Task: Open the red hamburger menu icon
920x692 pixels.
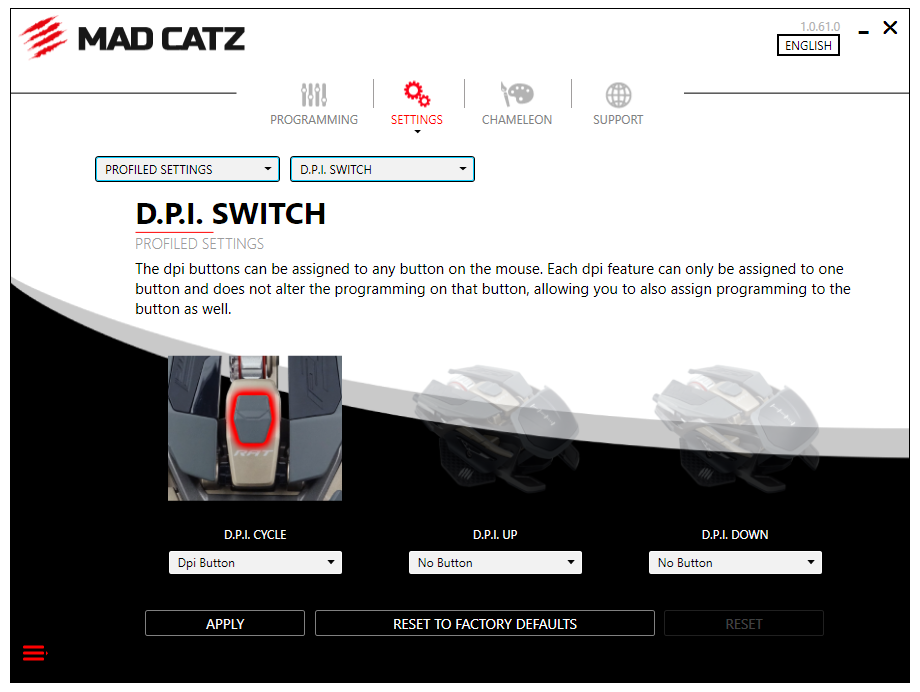Action: tap(35, 653)
